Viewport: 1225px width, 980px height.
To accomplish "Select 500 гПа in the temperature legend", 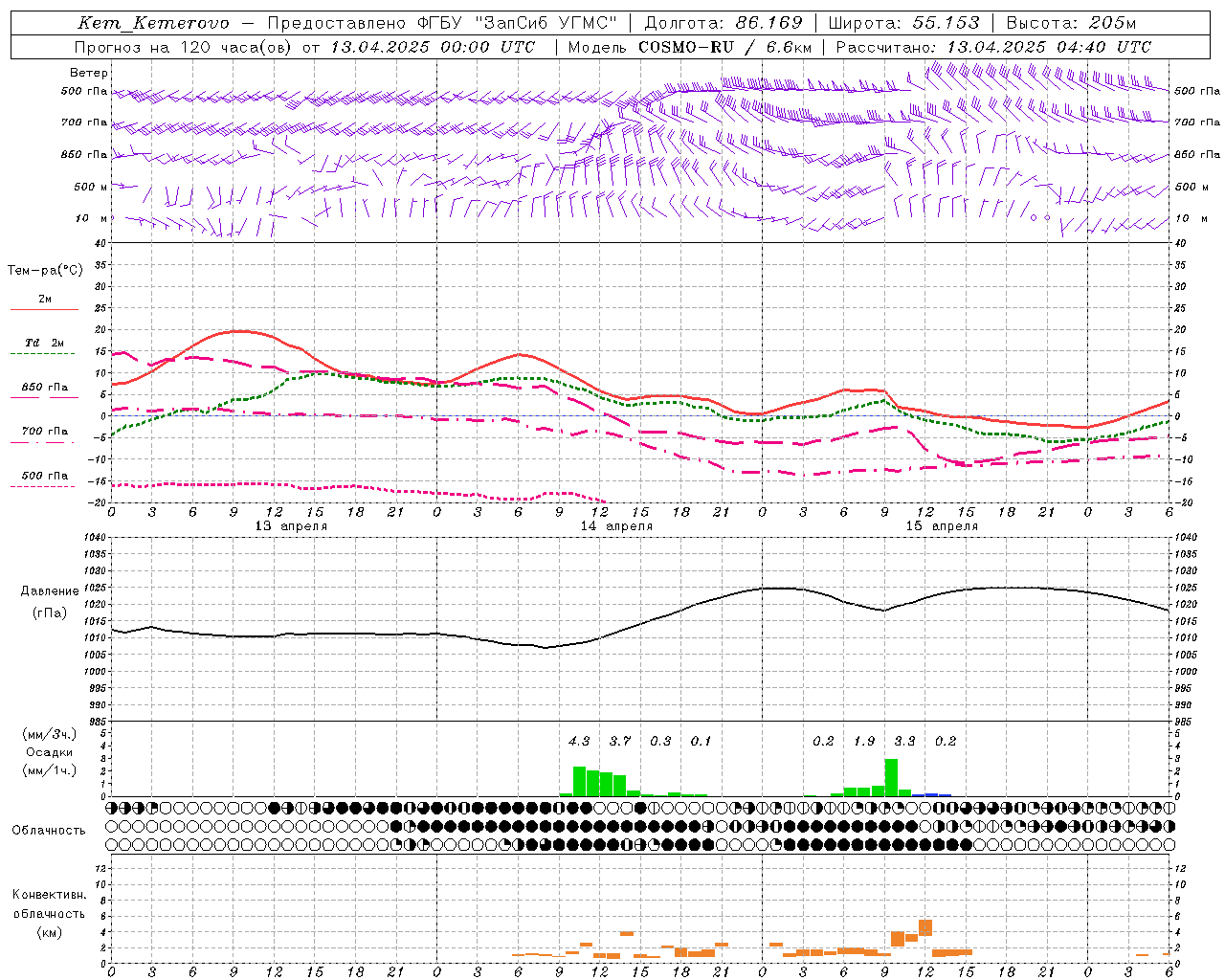I will 45,476.
